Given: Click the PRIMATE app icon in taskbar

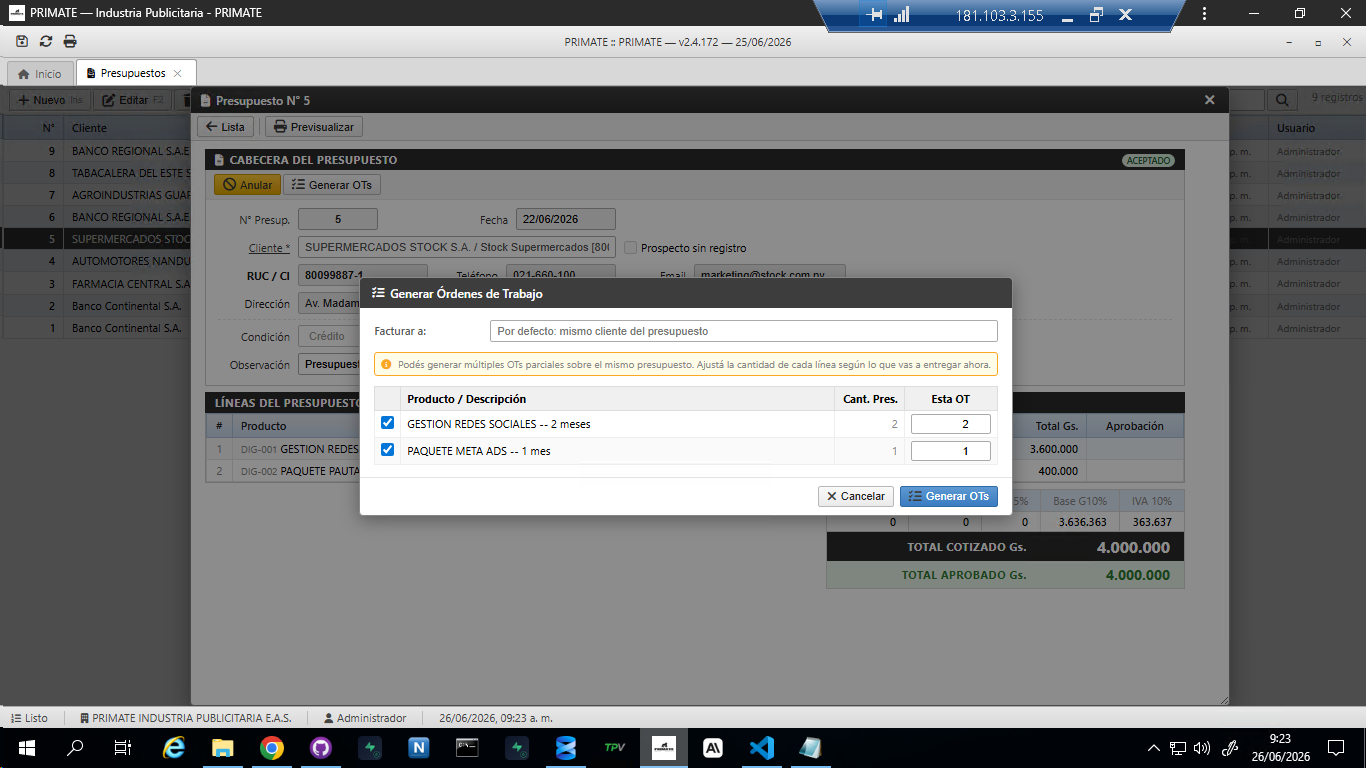Looking at the screenshot, I should (664, 748).
